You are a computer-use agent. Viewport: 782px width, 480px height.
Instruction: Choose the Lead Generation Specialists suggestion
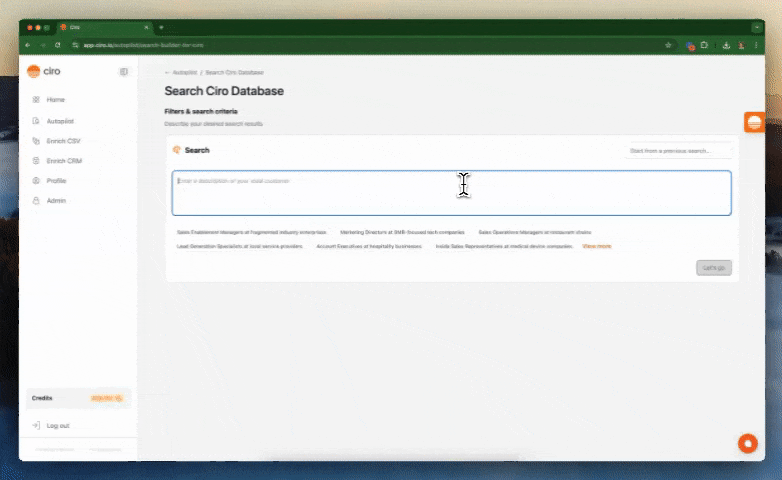point(239,246)
